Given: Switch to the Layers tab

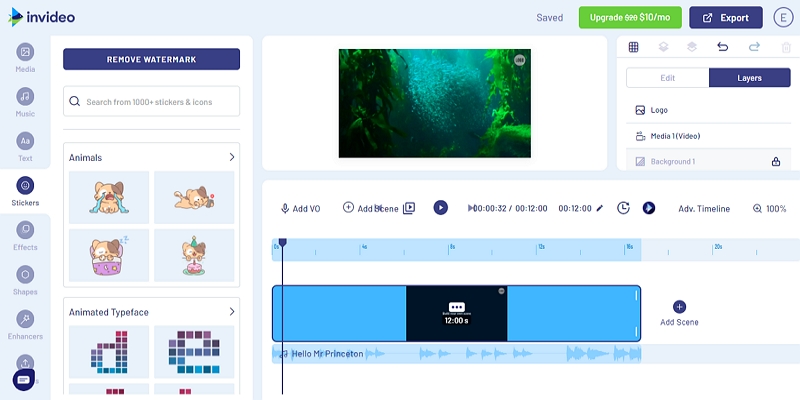Looking at the screenshot, I should pyautogui.click(x=749, y=78).
